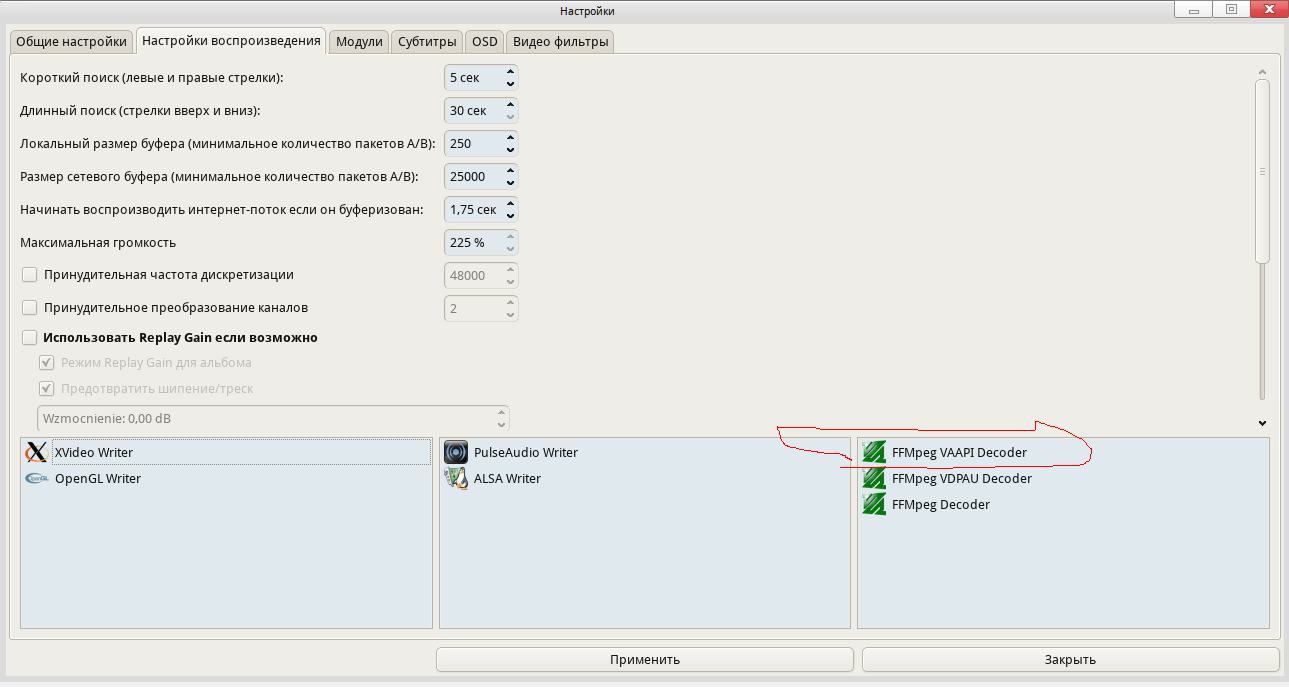Select OpenGL Writer in the list
The image size is (1289, 687).
pos(226,478)
